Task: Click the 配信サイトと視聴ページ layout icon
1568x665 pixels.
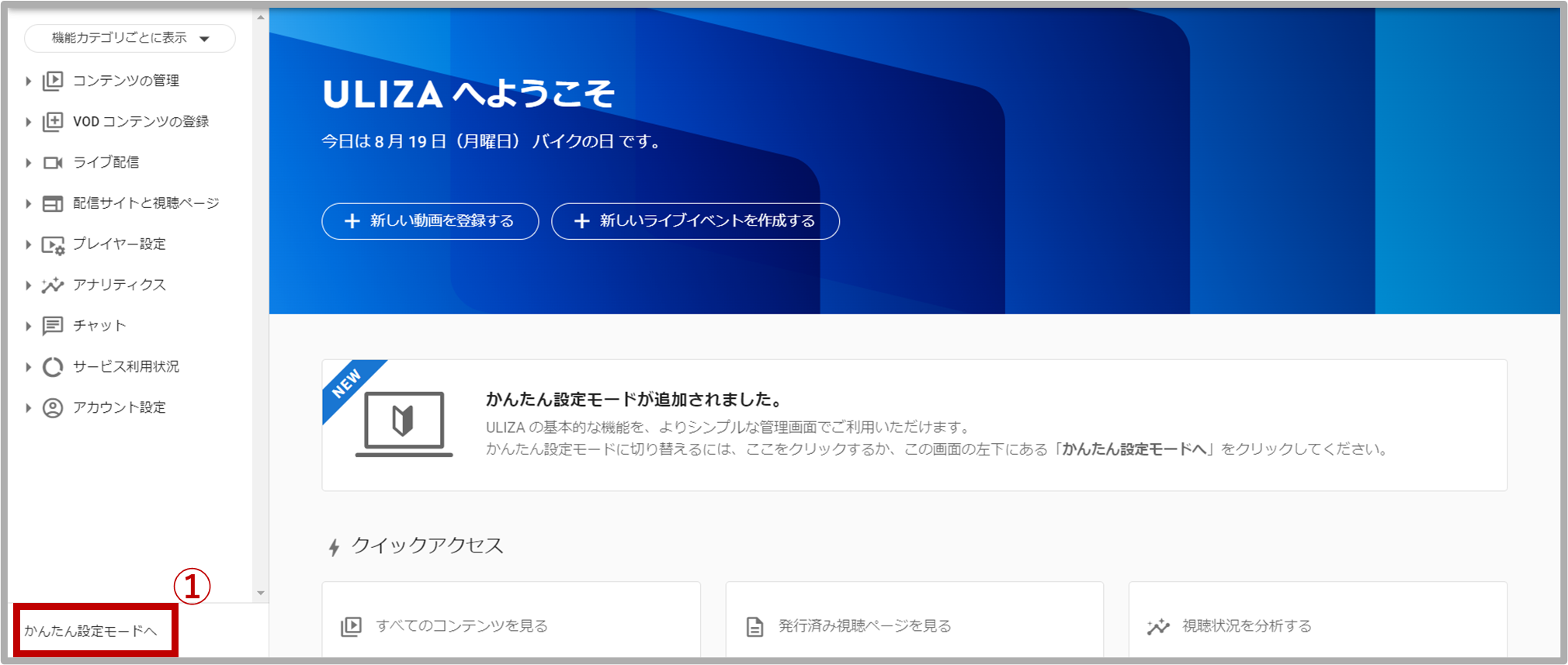Action: click(x=53, y=203)
